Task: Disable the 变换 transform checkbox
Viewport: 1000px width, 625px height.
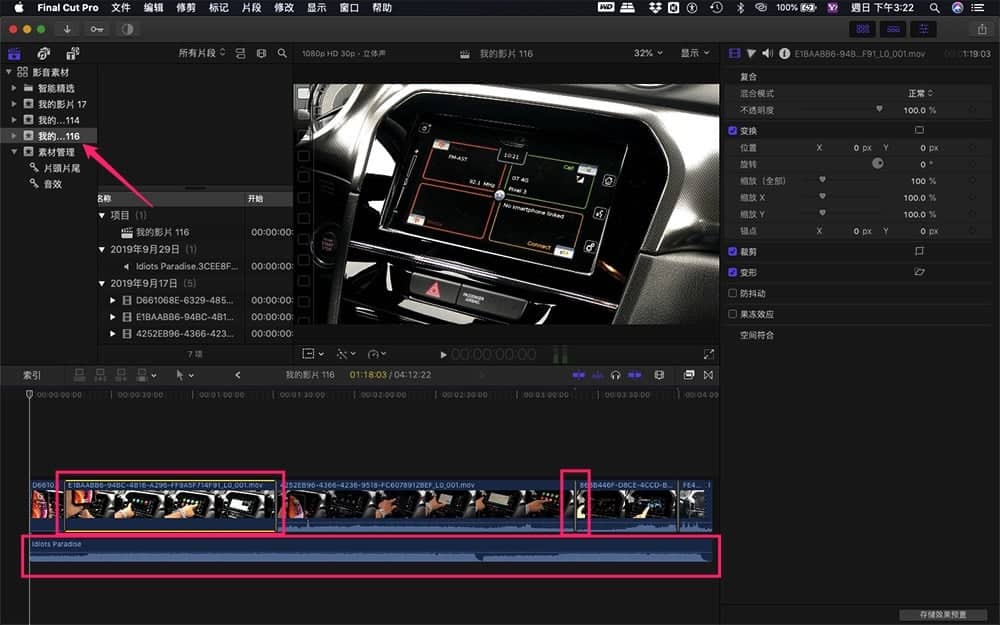Action: tap(732, 131)
